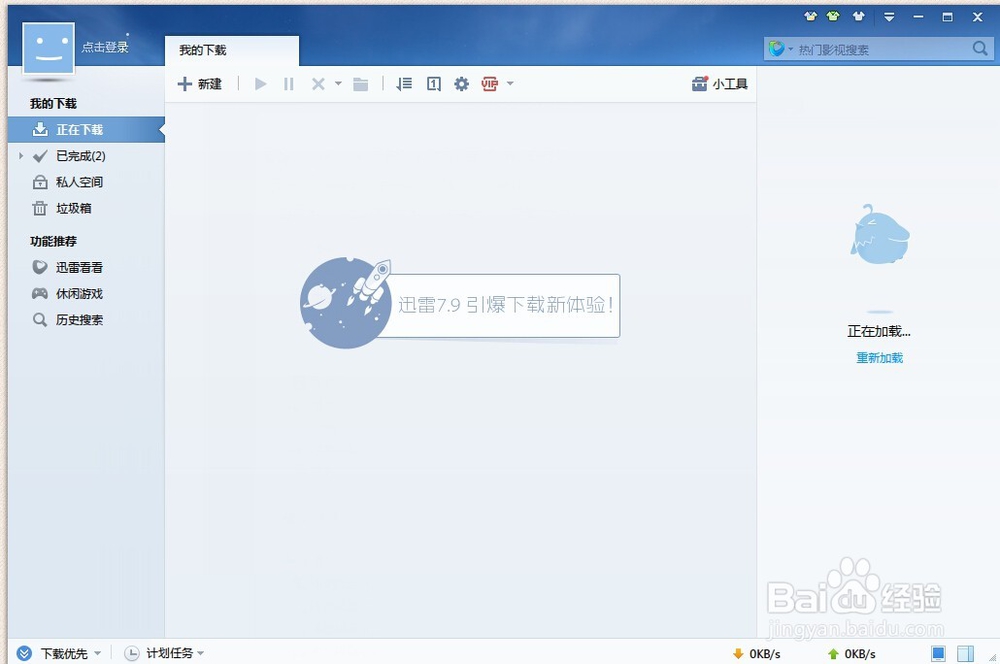This screenshot has height=664, width=1000.
Task: Expand 计划任务 dropdown arrow
Action: (x=200, y=653)
